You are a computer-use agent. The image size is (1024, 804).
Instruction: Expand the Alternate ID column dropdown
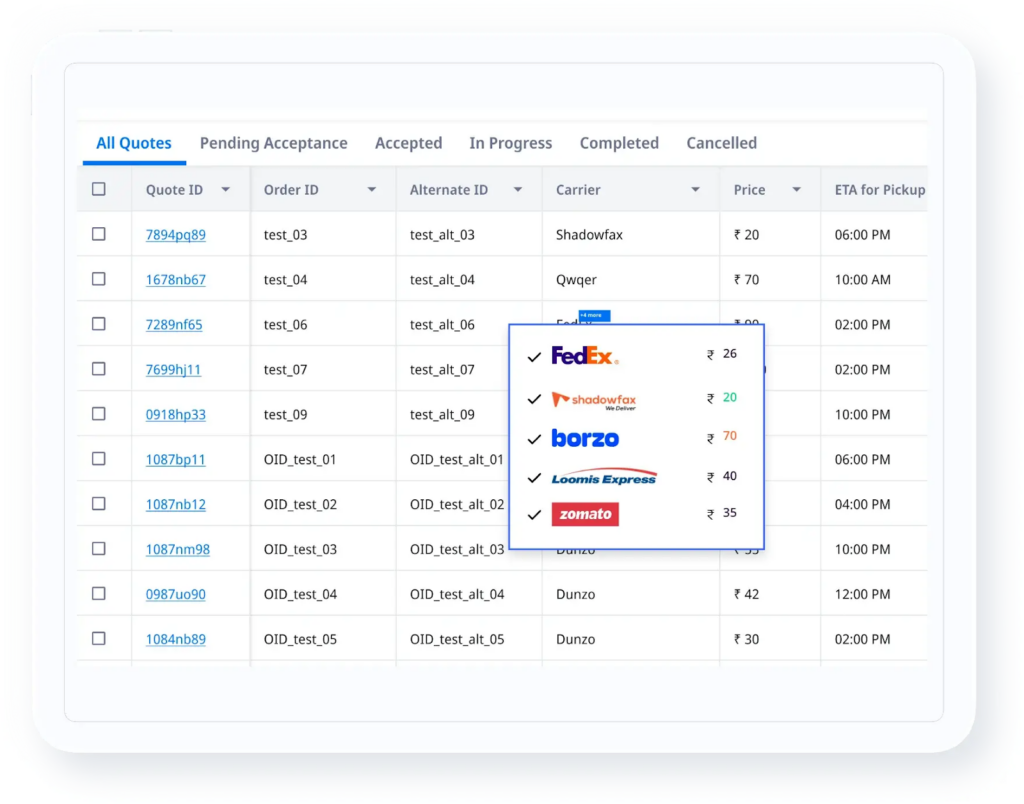click(518, 189)
